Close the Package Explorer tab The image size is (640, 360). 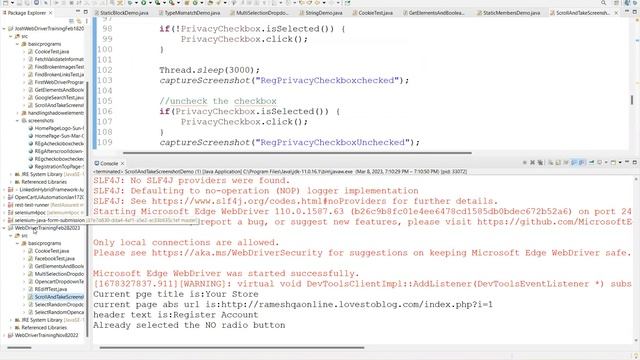[51, 13]
